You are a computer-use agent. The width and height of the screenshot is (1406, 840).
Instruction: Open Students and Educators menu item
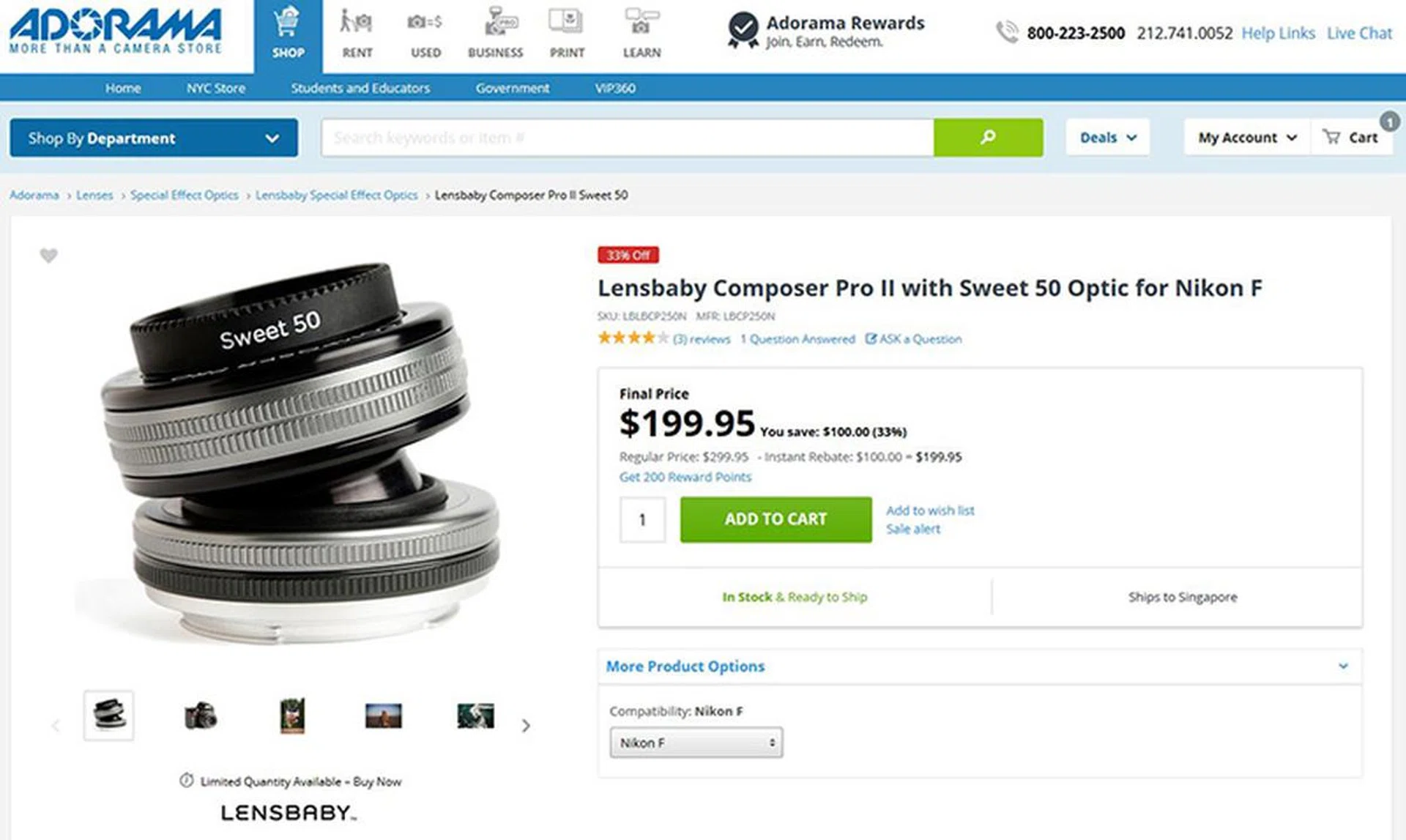(x=360, y=88)
